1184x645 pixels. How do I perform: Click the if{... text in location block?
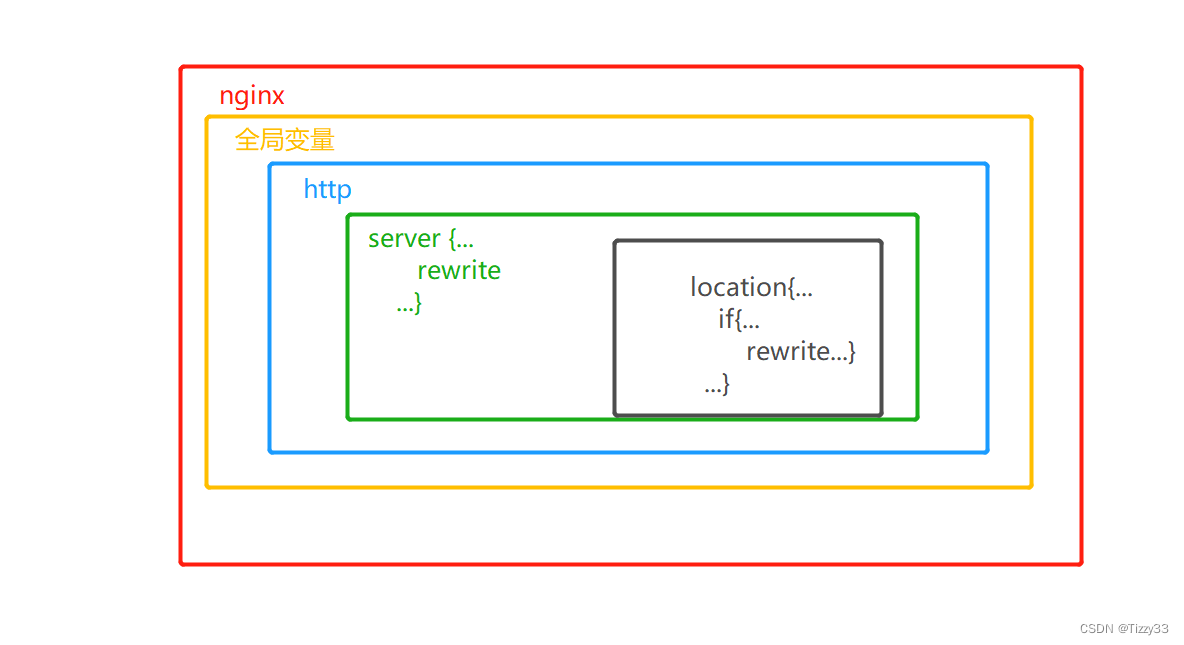tap(737, 319)
